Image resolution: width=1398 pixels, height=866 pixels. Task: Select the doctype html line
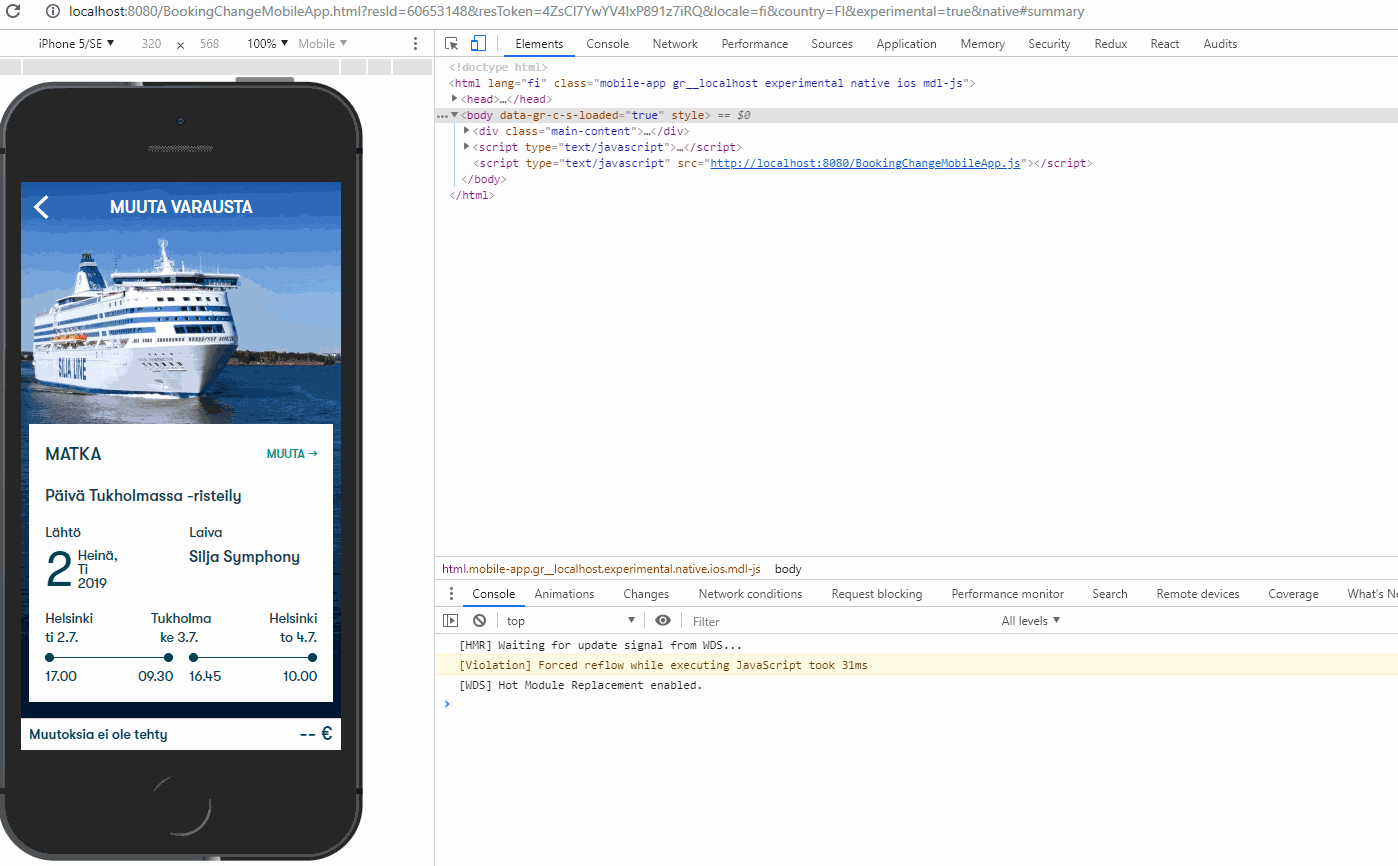[498, 67]
